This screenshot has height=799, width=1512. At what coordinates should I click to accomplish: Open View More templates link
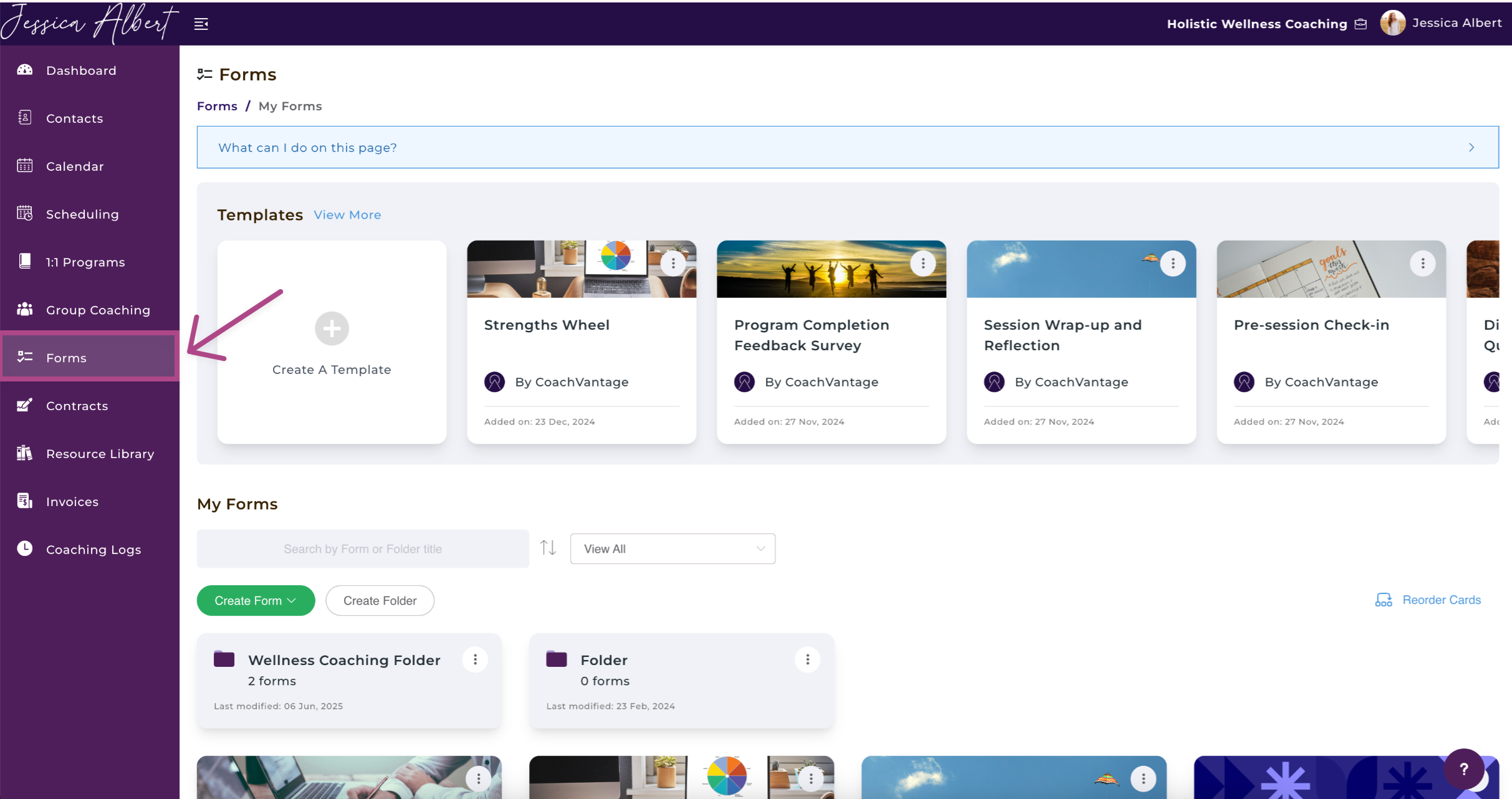coord(347,215)
